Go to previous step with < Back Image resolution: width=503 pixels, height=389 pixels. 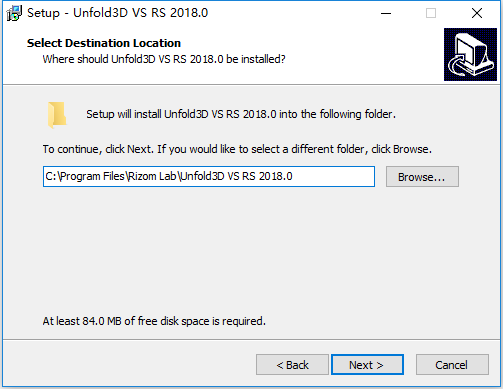[x=292, y=365]
